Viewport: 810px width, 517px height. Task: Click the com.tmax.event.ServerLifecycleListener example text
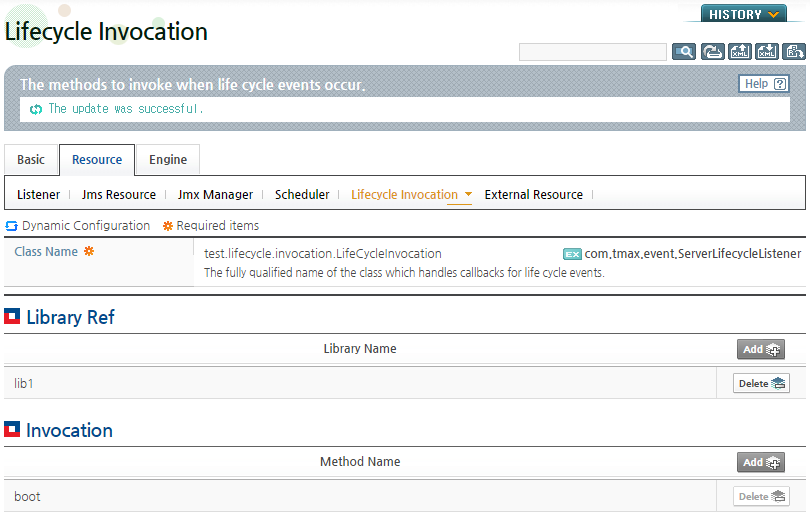coord(693,254)
